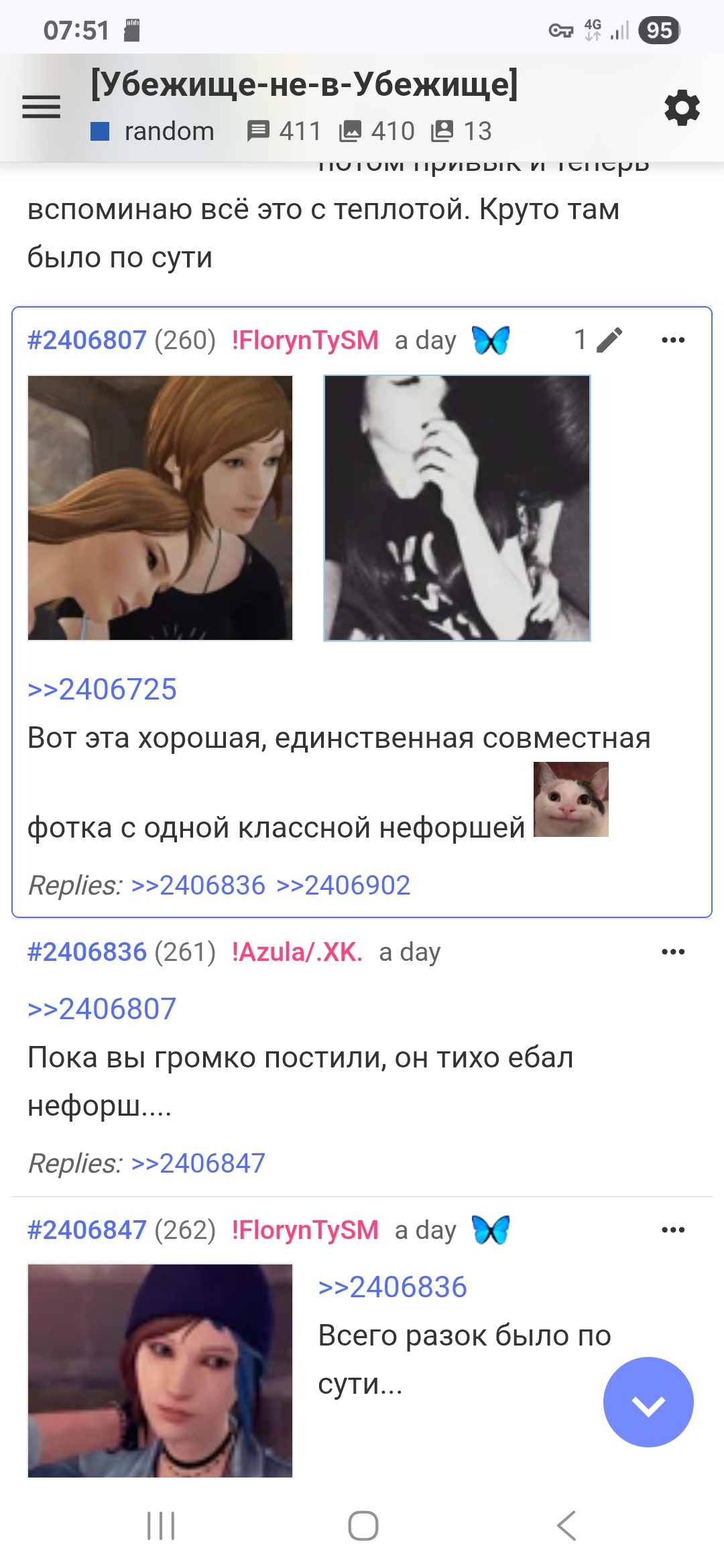Tap the tripcode name !Azula/.XK.
The width and height of the screenshot is (724, 1568).
[298, 952]
